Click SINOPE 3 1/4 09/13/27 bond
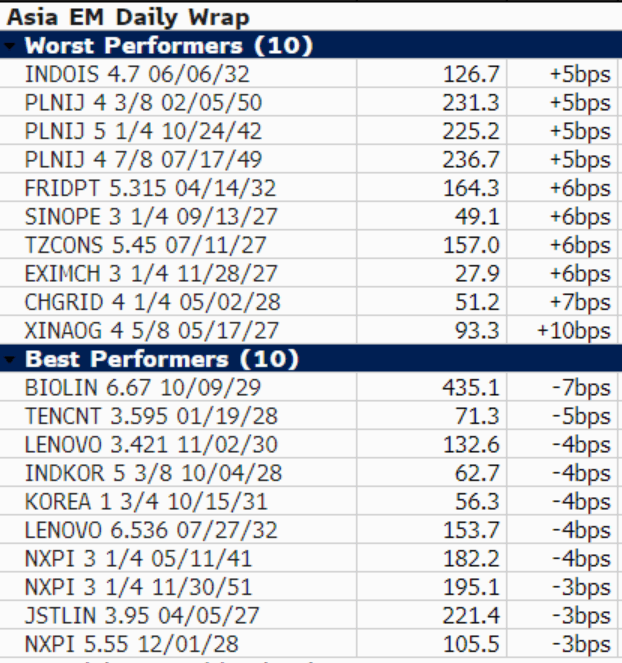Viewport: 622px width, 663px height. (149, 216)
